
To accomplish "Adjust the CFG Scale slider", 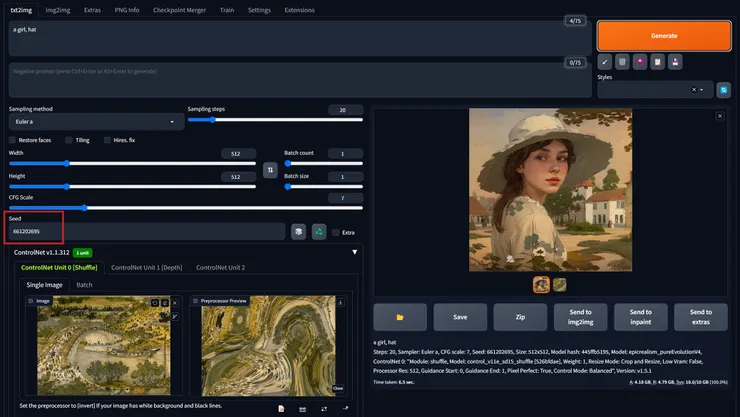I will click(85, 208).
